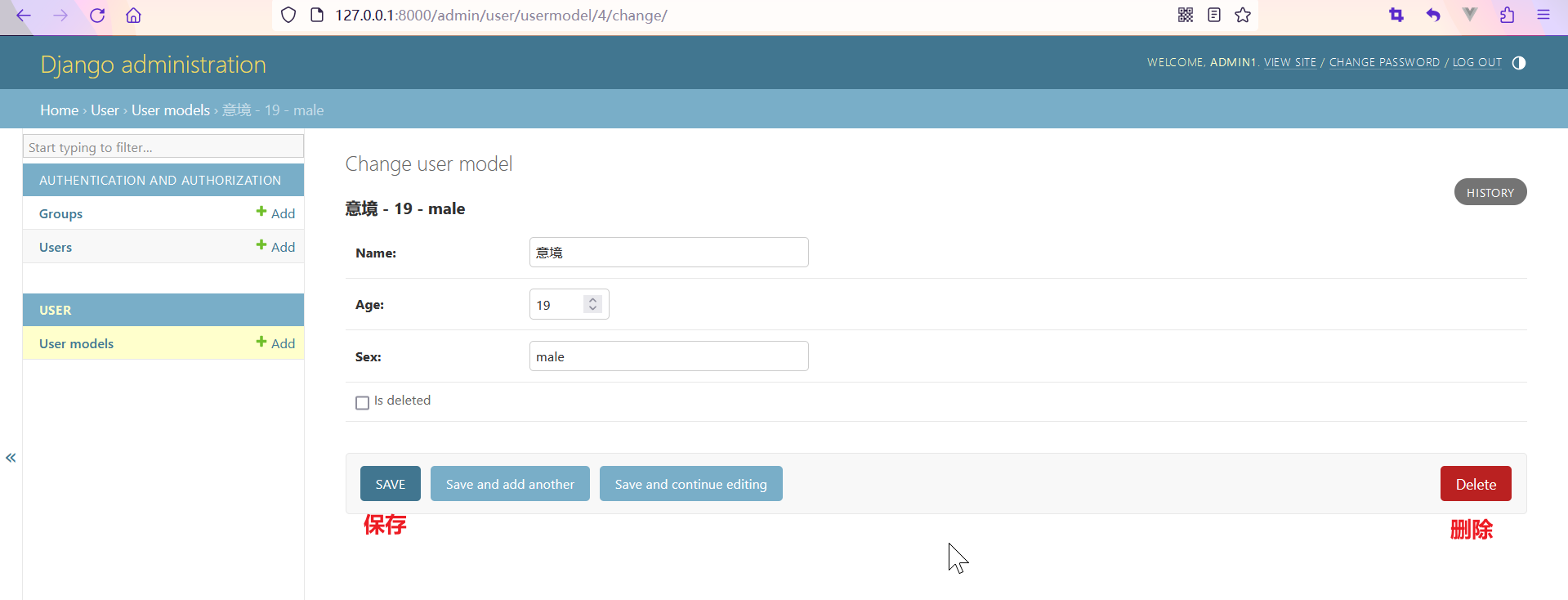Viewport: 1568px width, 600px height.
Task: Increase Age with the stepper up arrow
Action: (x=593, y=299)
